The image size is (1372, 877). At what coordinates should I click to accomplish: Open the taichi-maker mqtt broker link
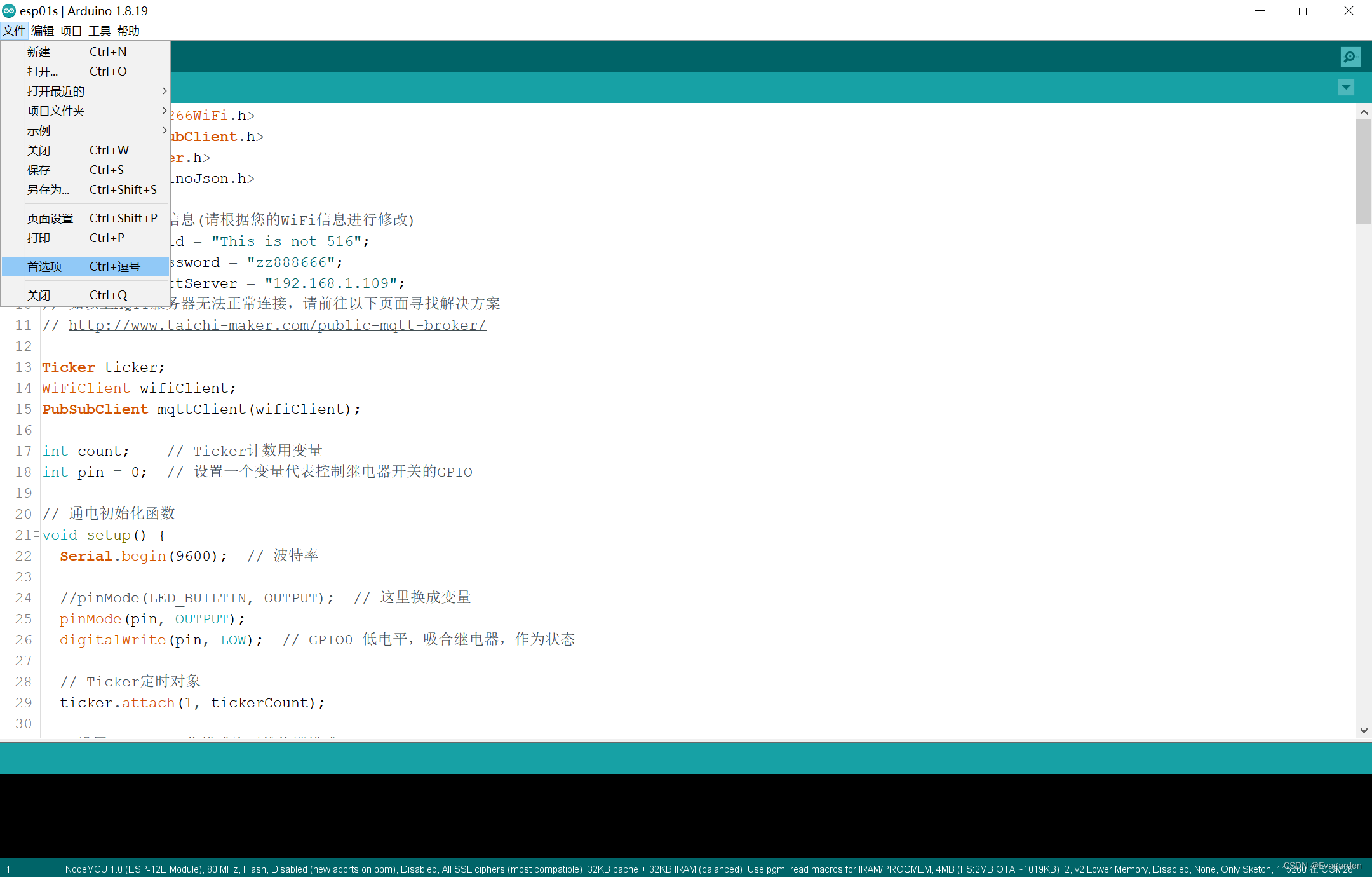[278, 325]
